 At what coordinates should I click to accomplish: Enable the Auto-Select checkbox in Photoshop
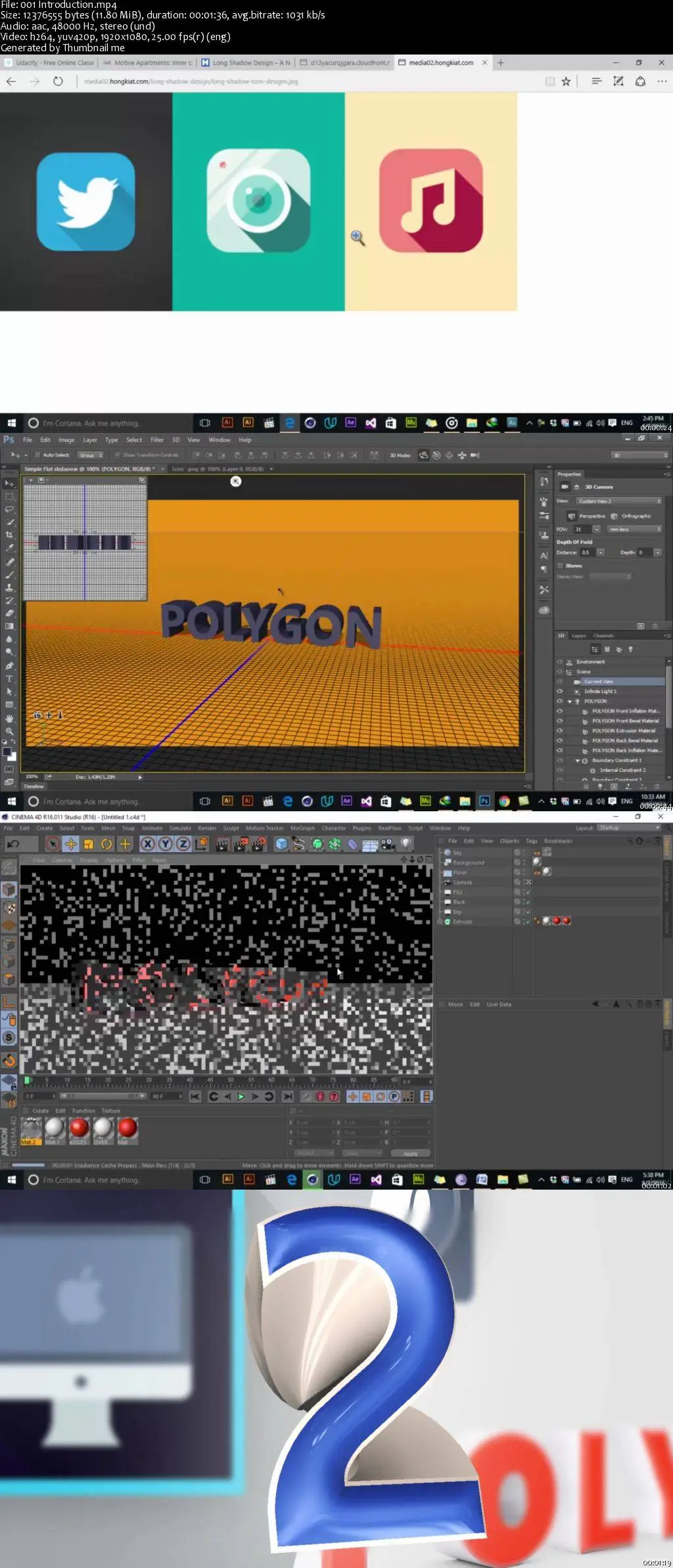[38, 455]
